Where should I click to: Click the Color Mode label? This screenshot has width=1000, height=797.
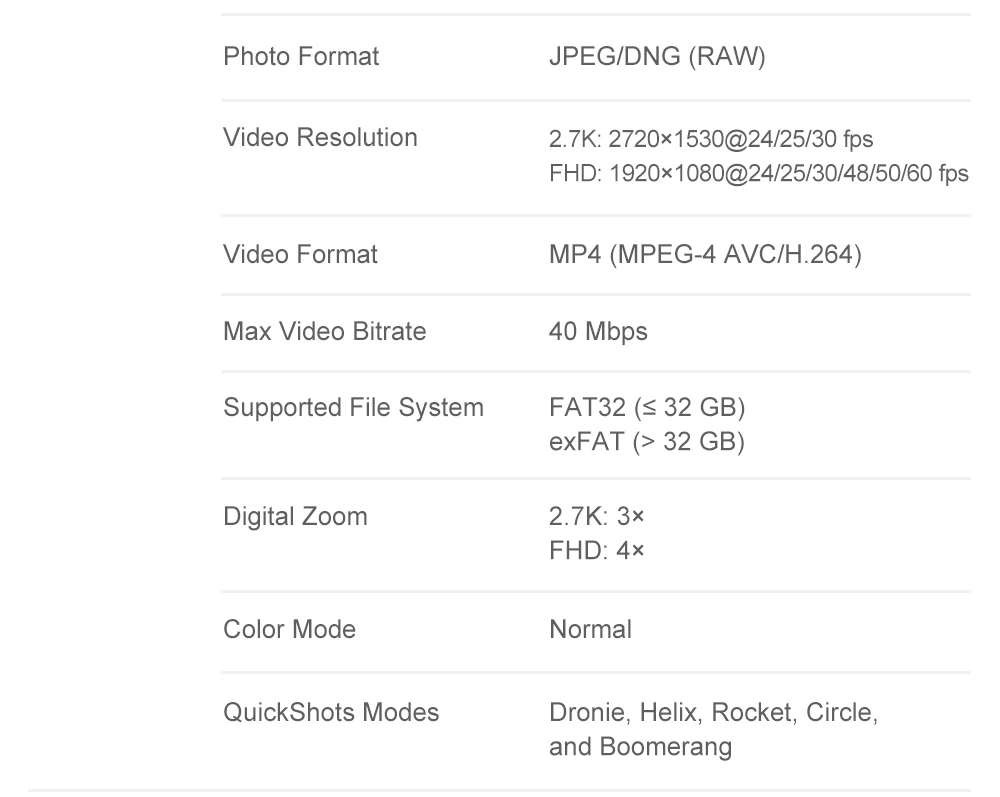[x=289, y=629]
